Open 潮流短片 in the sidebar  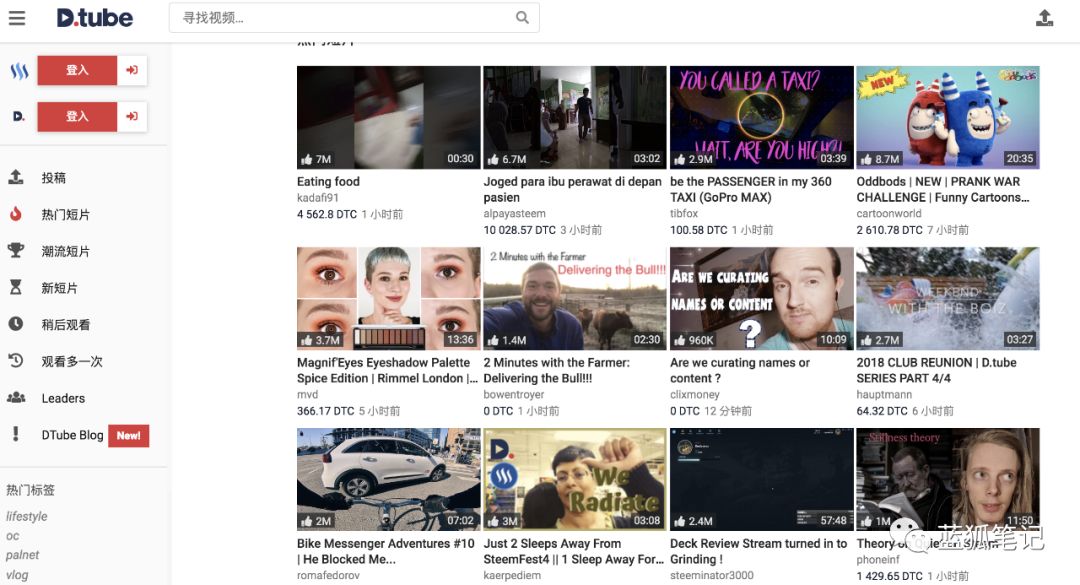click(x=65, y=251)
